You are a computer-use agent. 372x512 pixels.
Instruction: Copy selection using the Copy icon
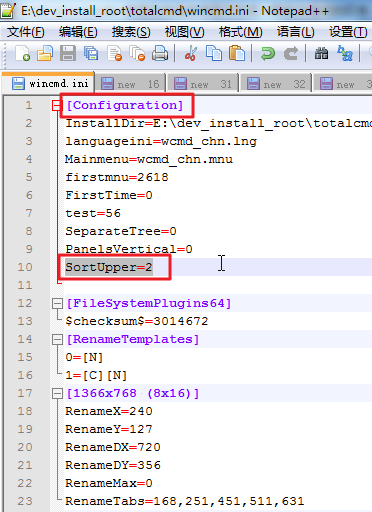(214, 53)
